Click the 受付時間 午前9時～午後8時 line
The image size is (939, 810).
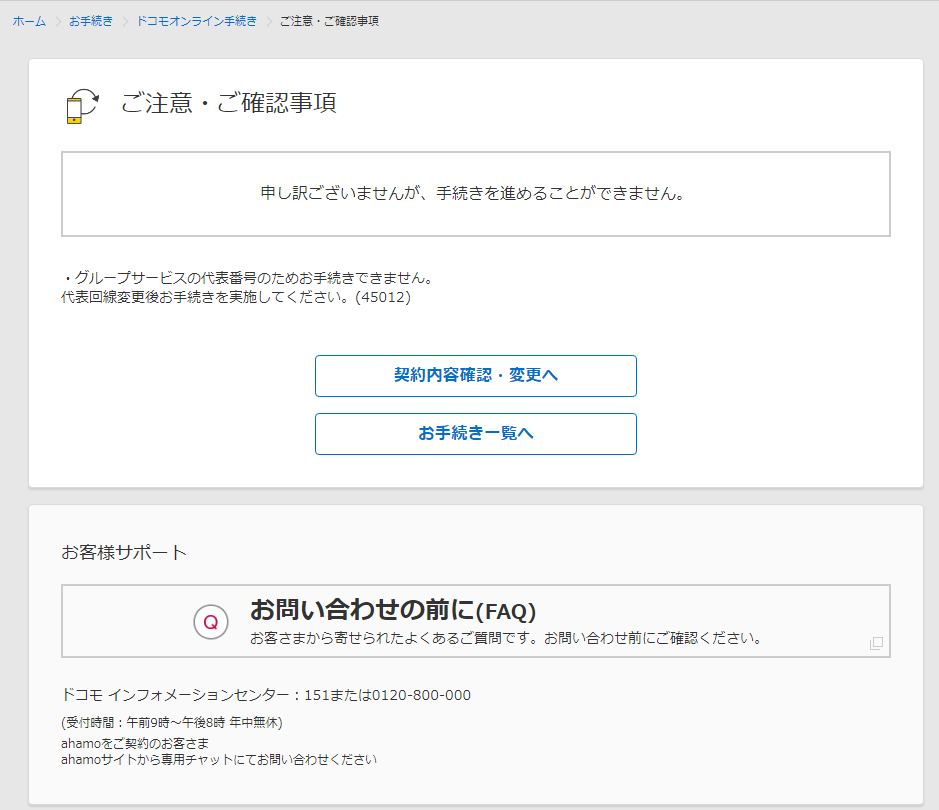point(172,723)
